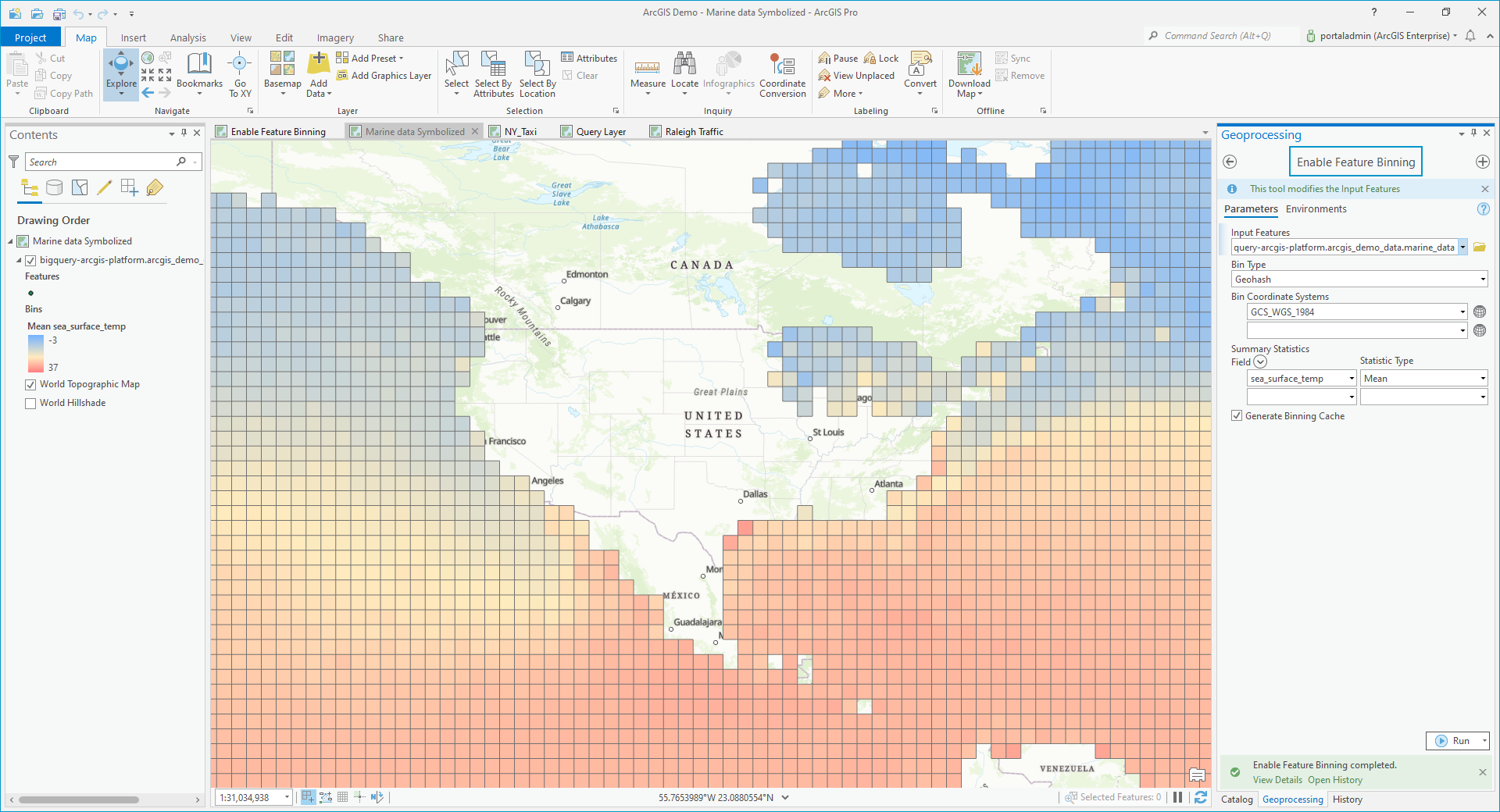Image resolution: width=1500 pixels, height=812 pixels.
Task: Open the notifications bell
Action: pyautogui.click(x=1470, y=36)
